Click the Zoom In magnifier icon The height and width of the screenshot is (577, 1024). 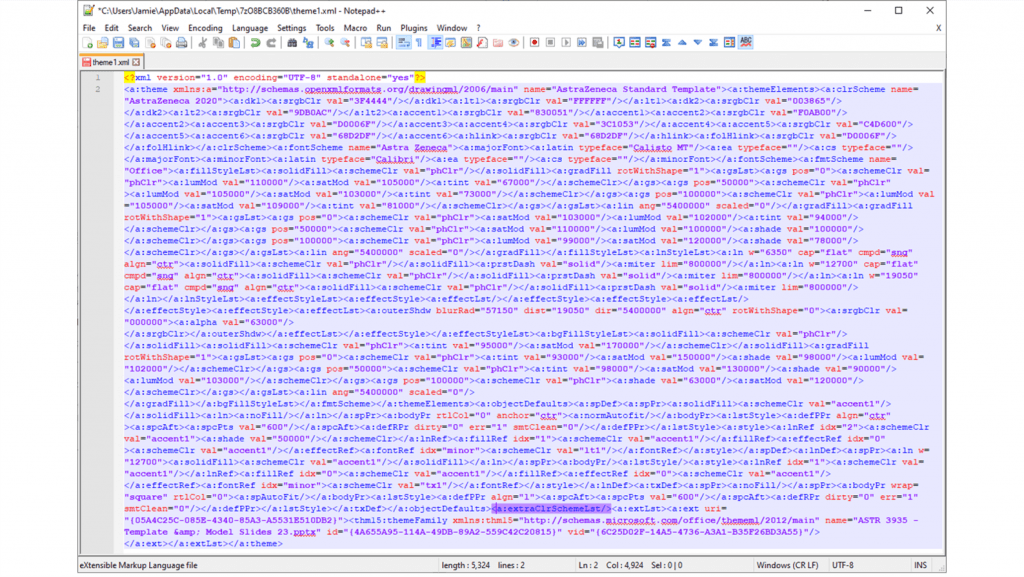(x=328, y=43)
